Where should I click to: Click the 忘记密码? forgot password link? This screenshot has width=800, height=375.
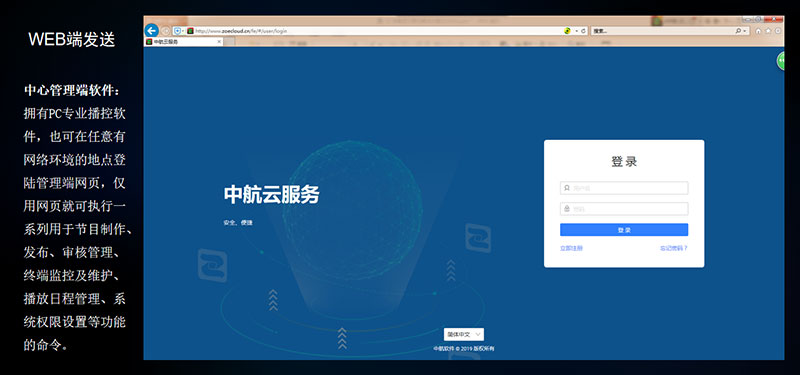[x=674, y=248]
